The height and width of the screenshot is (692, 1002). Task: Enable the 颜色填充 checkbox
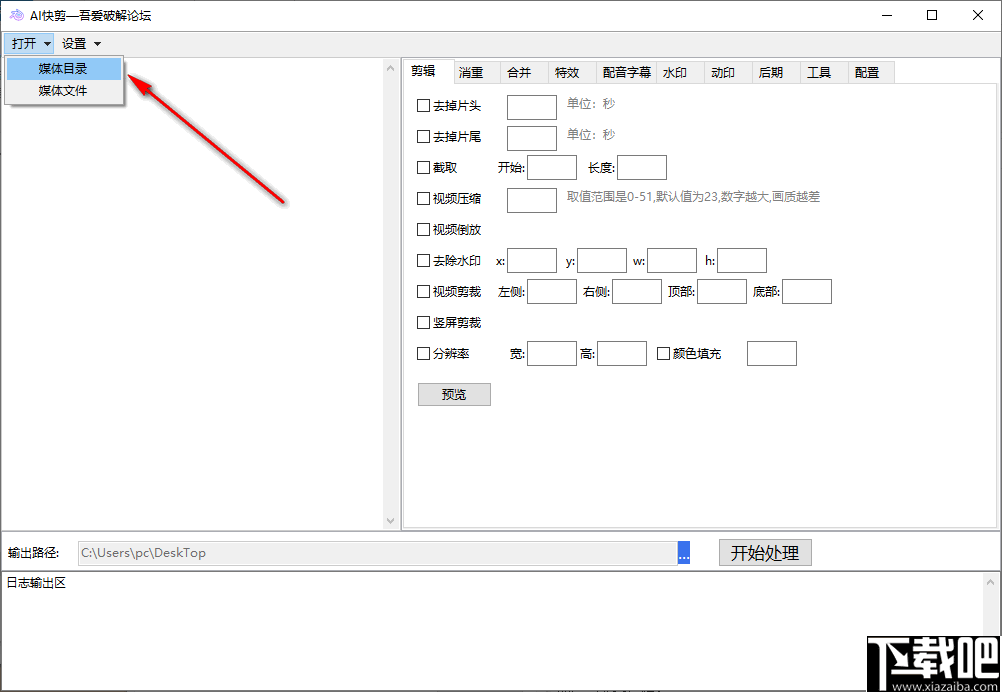(x=663, y=353)
